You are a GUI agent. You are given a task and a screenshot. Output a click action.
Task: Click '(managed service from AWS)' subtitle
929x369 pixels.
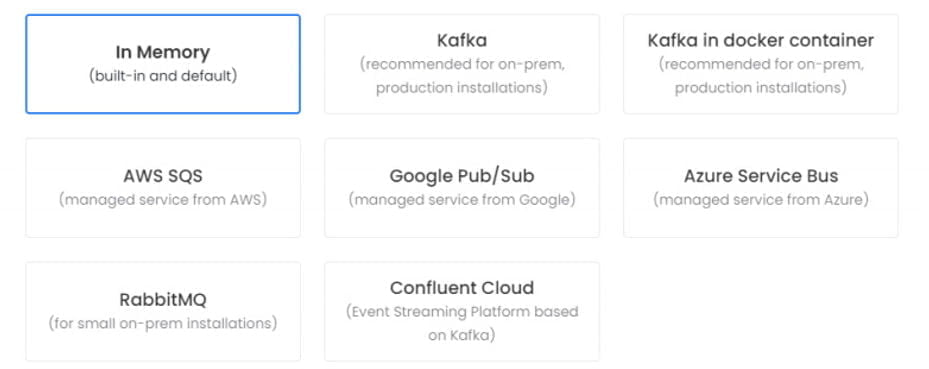pyautogui.click(x=163, y=200)
